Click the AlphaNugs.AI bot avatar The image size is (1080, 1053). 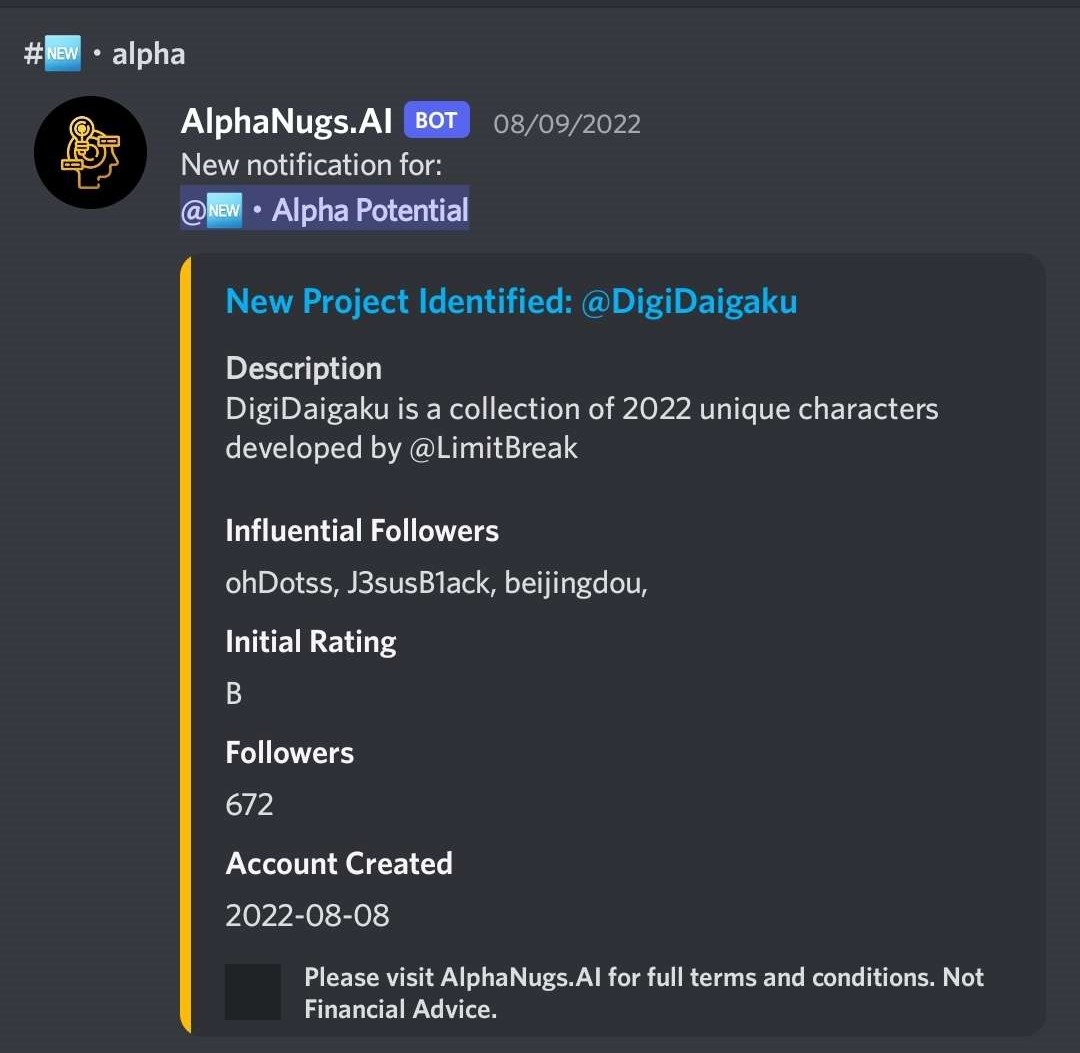[x=90, y=152]
